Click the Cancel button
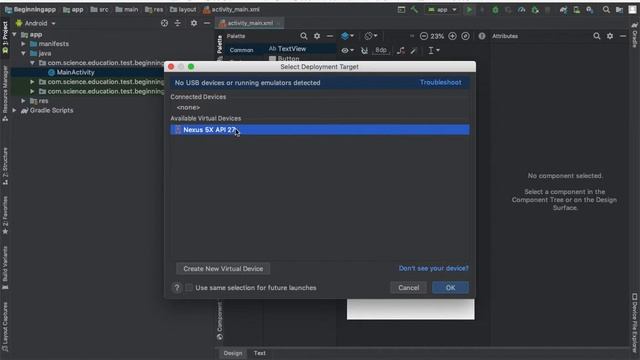Image resolution: width=640 pixels, height=360 pixels. tap(409, 288)
